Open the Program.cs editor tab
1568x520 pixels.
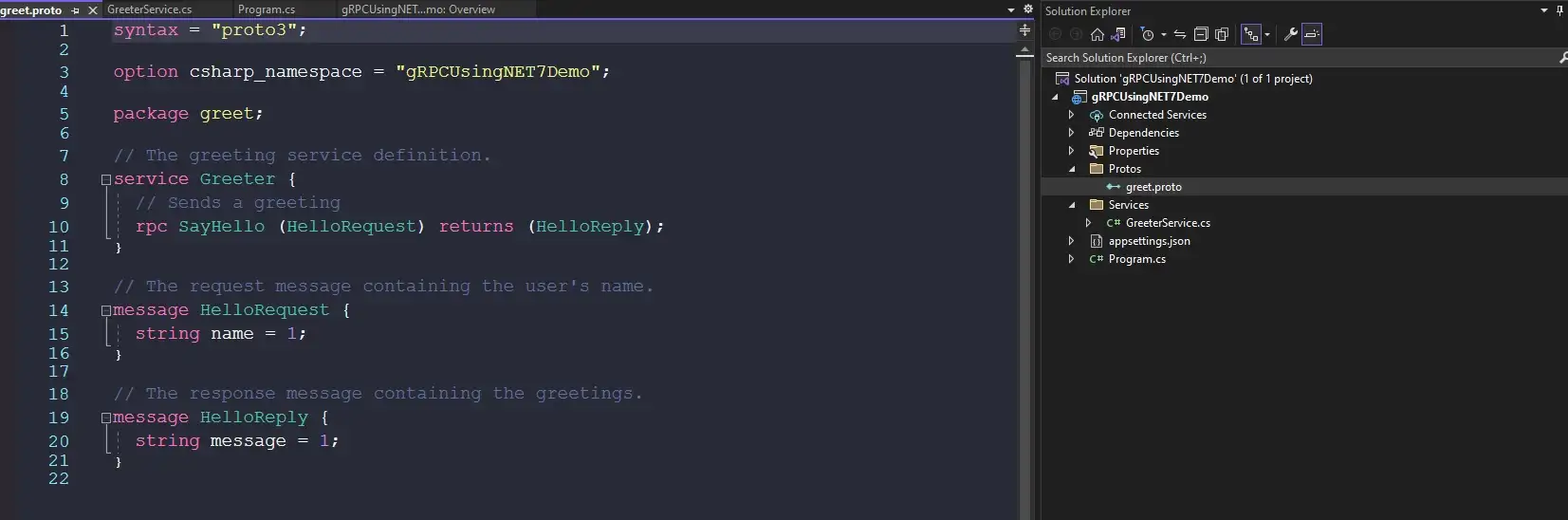point(266,9)
